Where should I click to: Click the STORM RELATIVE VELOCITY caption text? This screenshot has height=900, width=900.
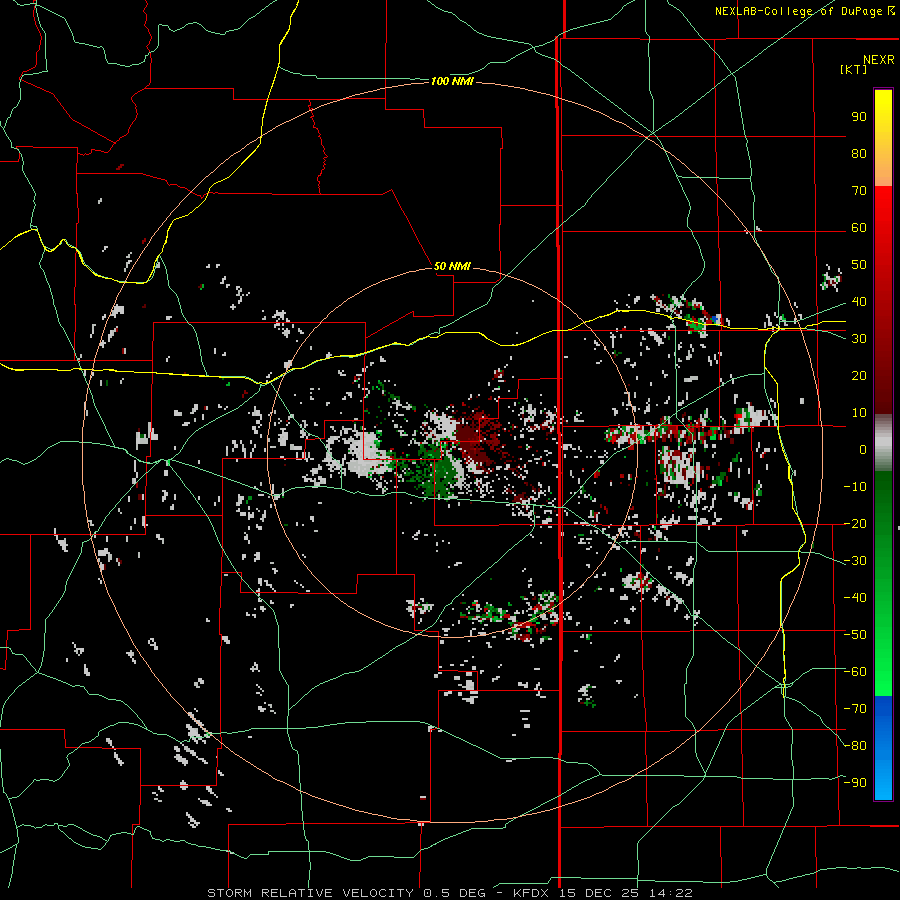click(310, 893)
